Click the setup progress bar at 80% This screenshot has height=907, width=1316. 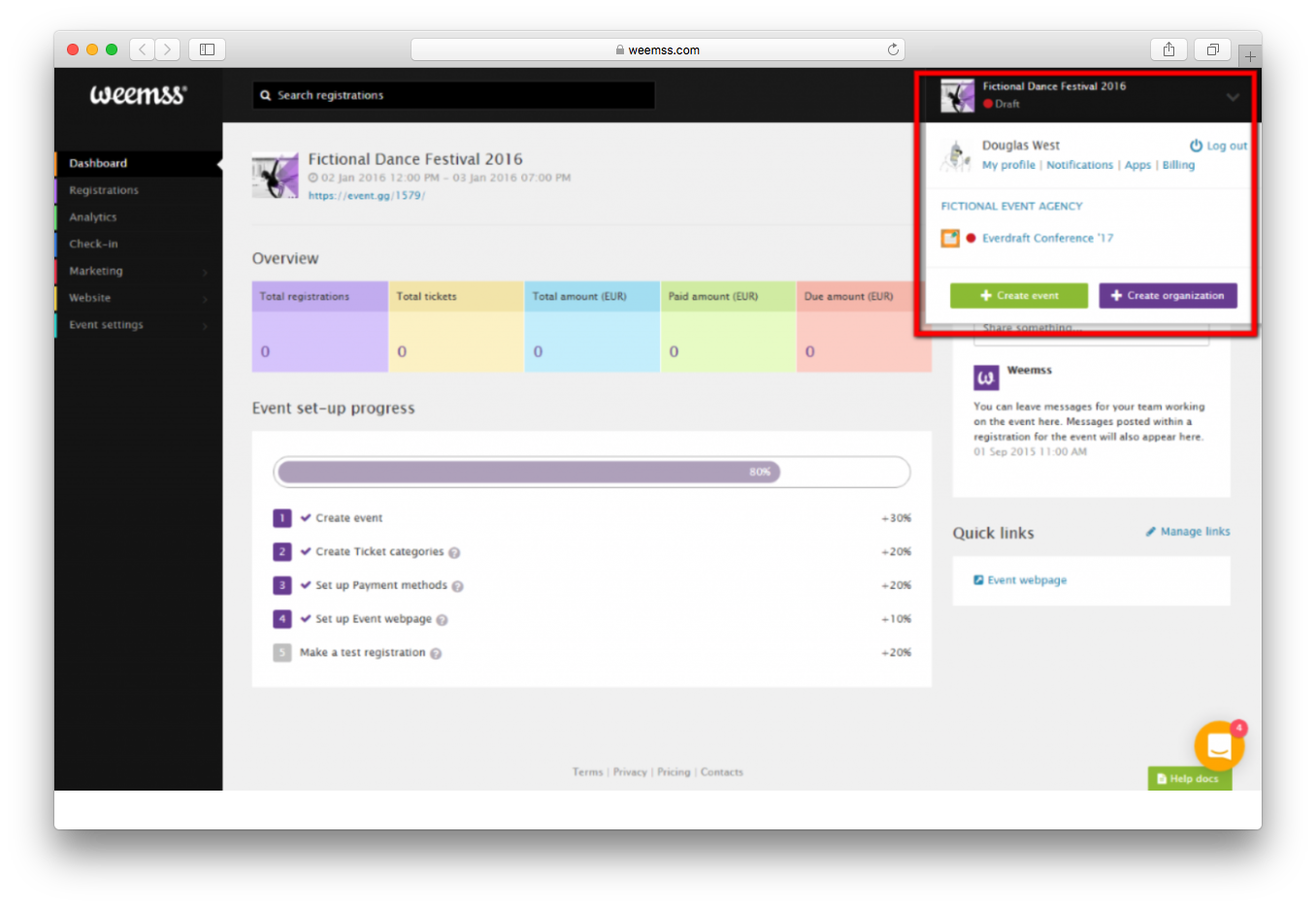(592, 472)
